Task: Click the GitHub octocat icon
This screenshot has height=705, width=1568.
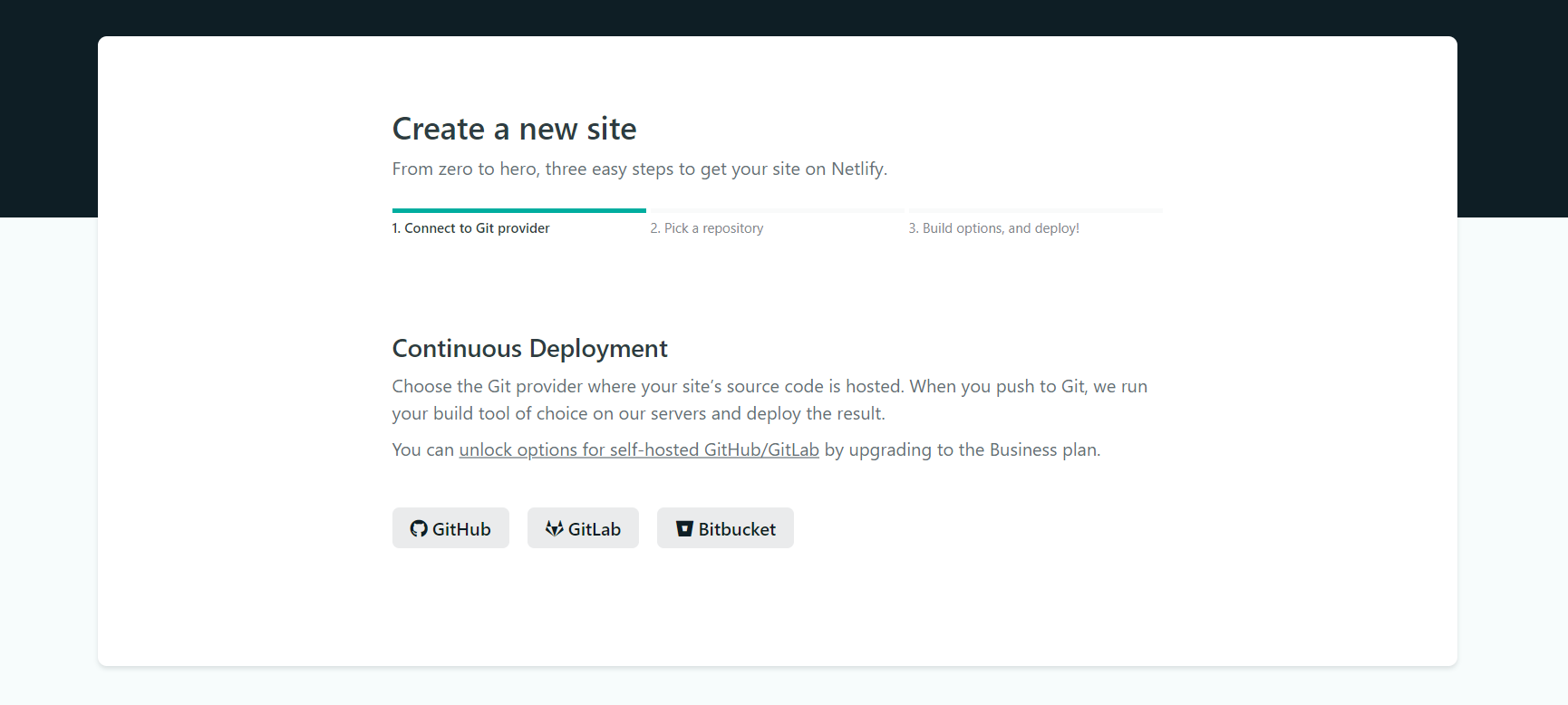Action: pyautogui.click(x=419, y=528)
